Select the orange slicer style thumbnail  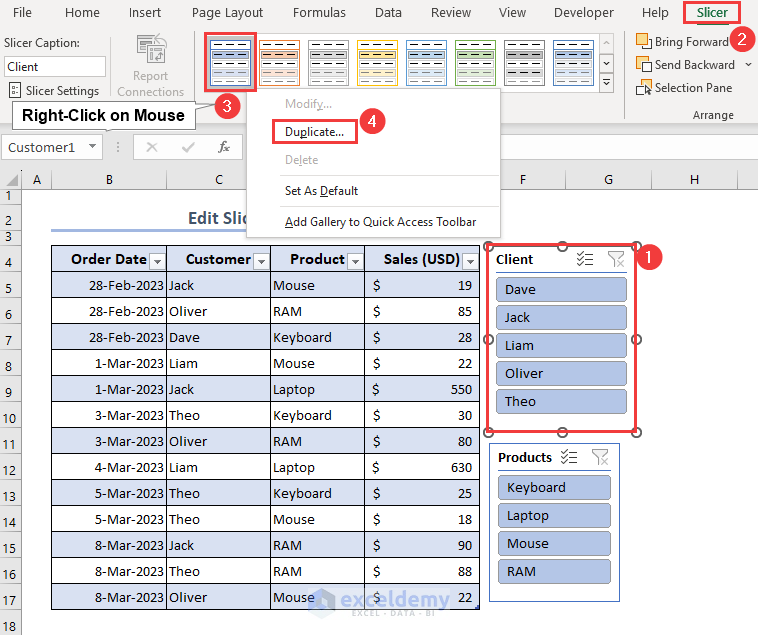coord(279,62)
